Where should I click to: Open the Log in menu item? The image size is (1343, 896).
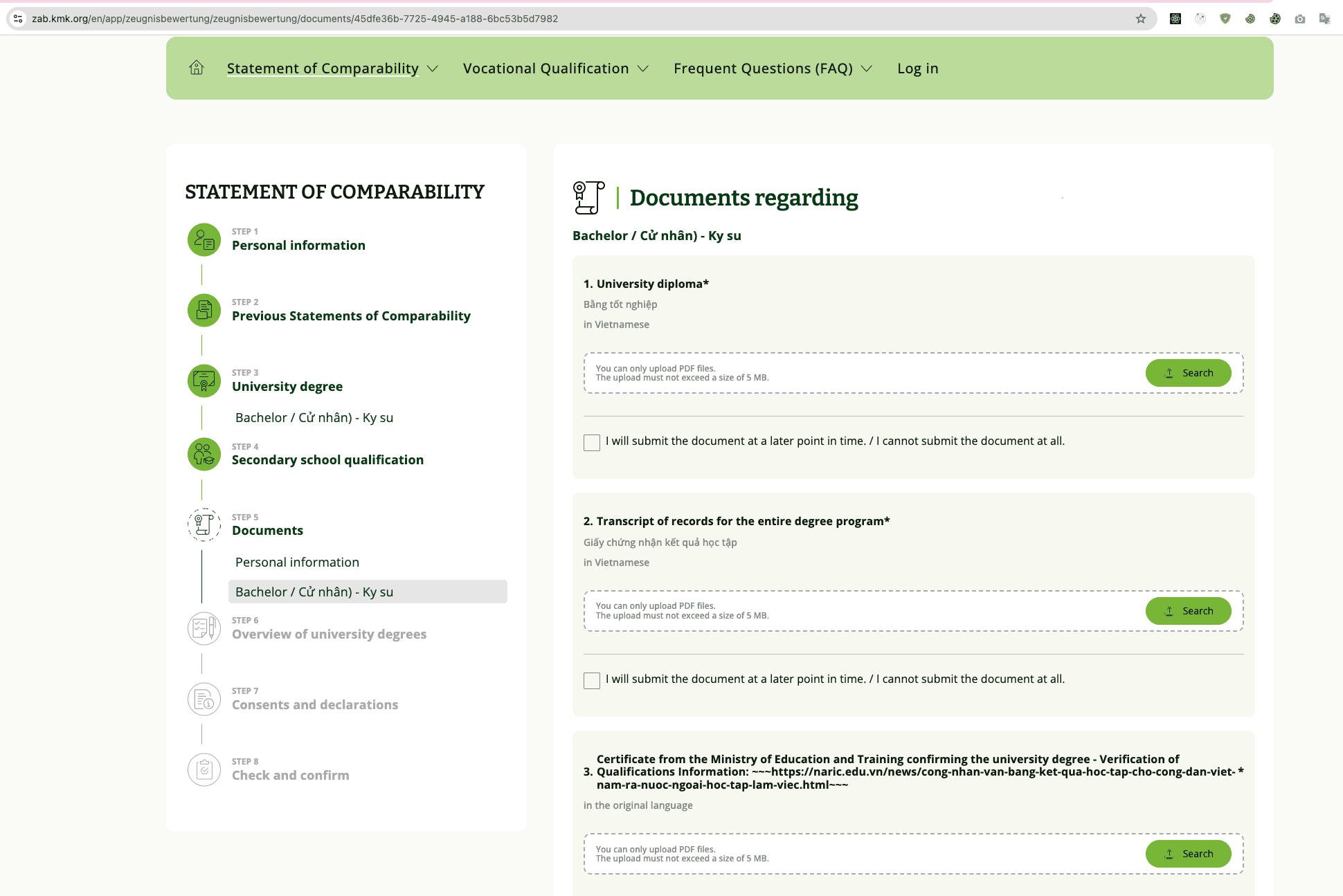(x=917, y=68)
